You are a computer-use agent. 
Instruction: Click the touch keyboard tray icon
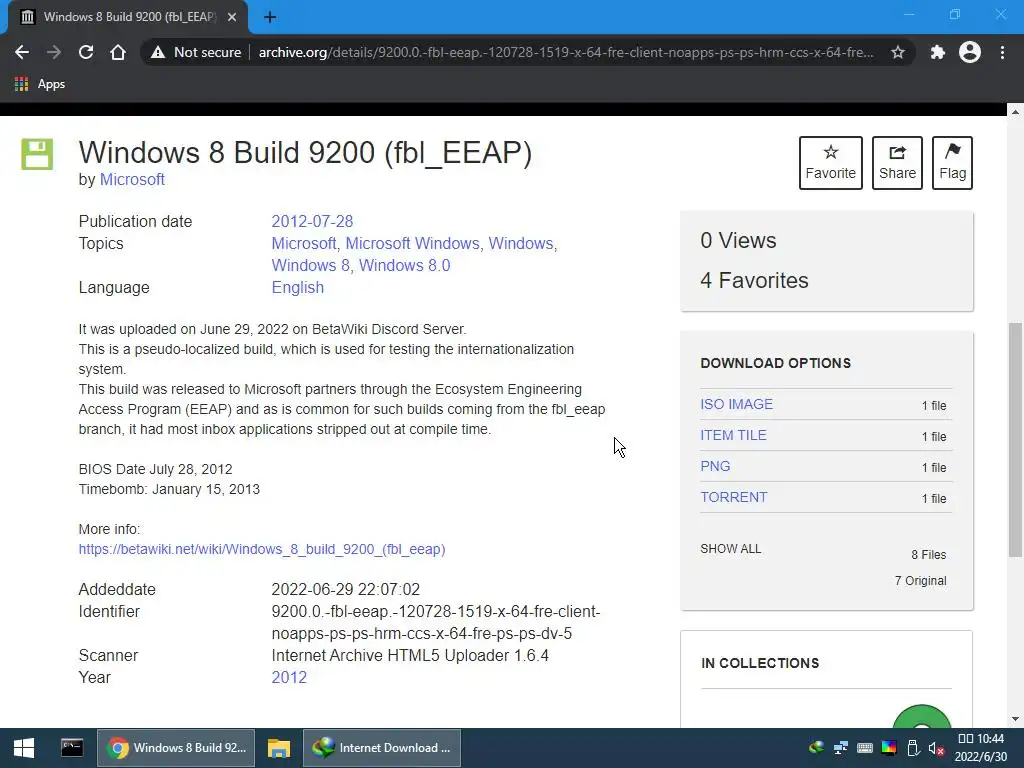pos(865,748)
